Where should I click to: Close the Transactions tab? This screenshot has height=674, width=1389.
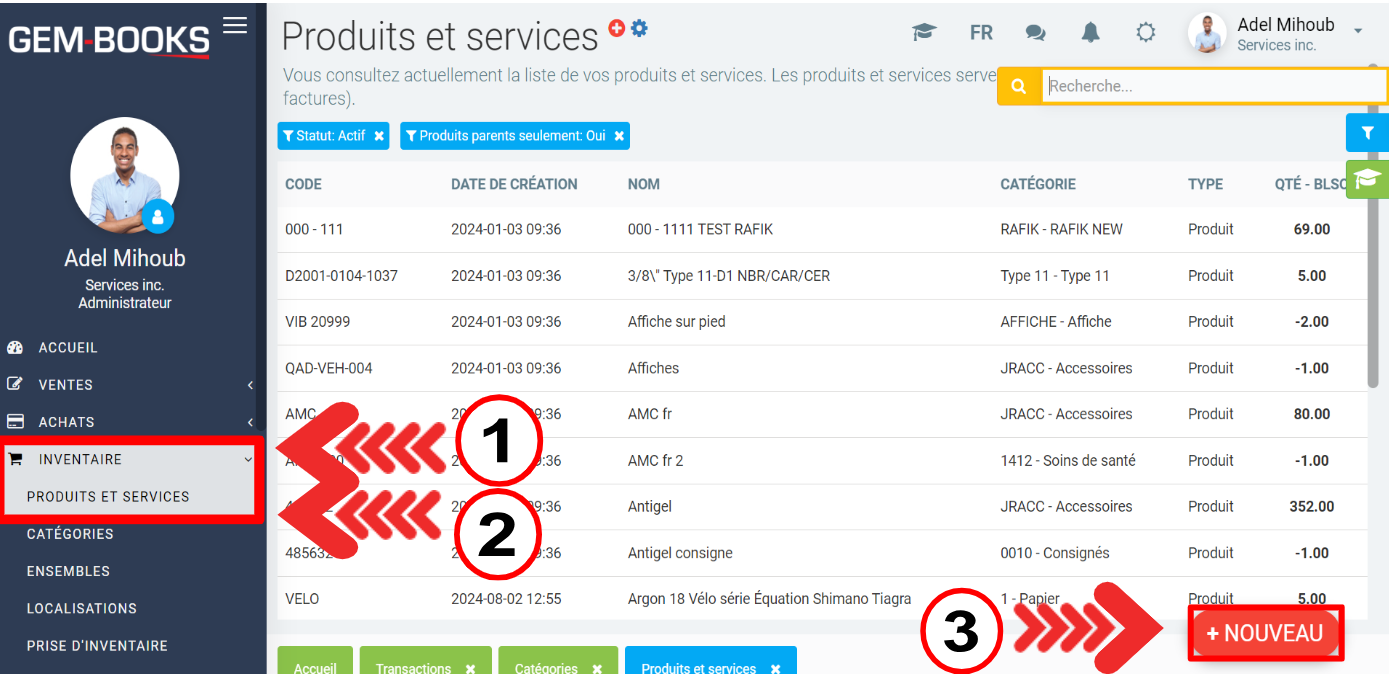click(471, 668)
